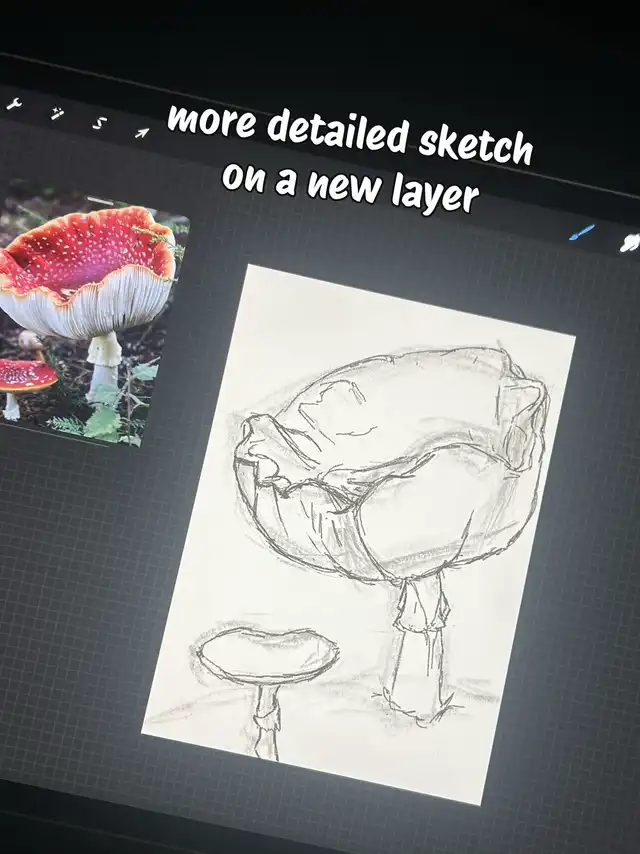Screen dimensions: 640x854
Task: Select the Smudge finger tool
Action: coord(630,242)
